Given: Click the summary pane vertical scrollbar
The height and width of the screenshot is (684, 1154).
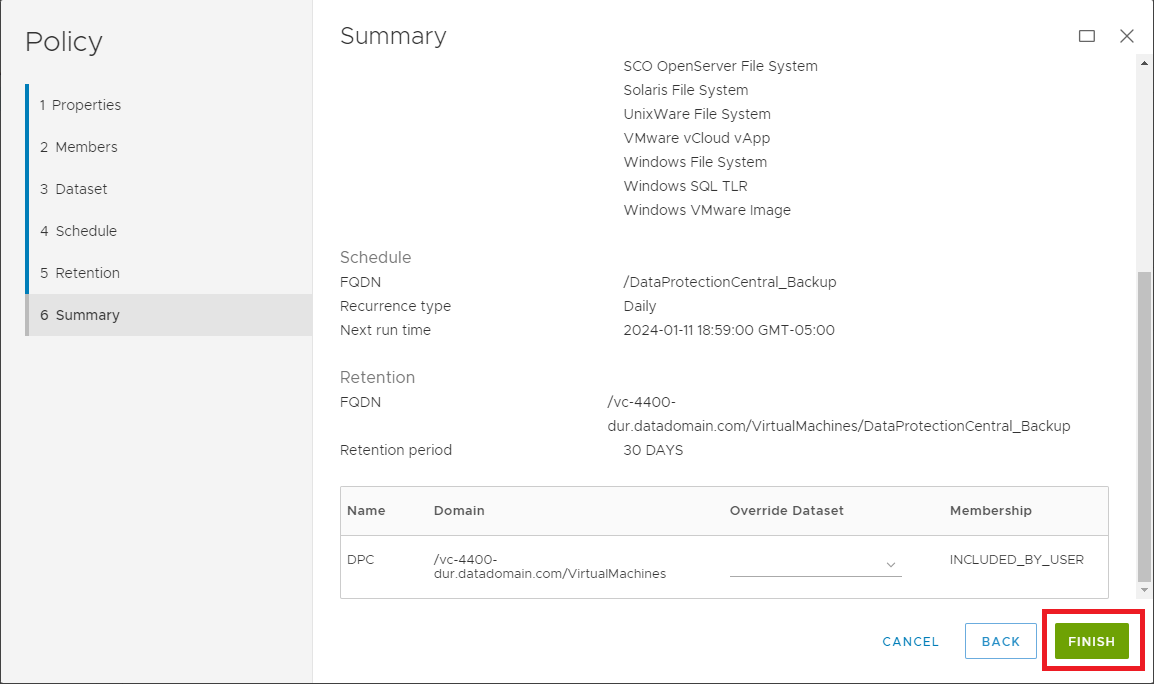Looking at the screenshot, I should [x=1144, y=425].
